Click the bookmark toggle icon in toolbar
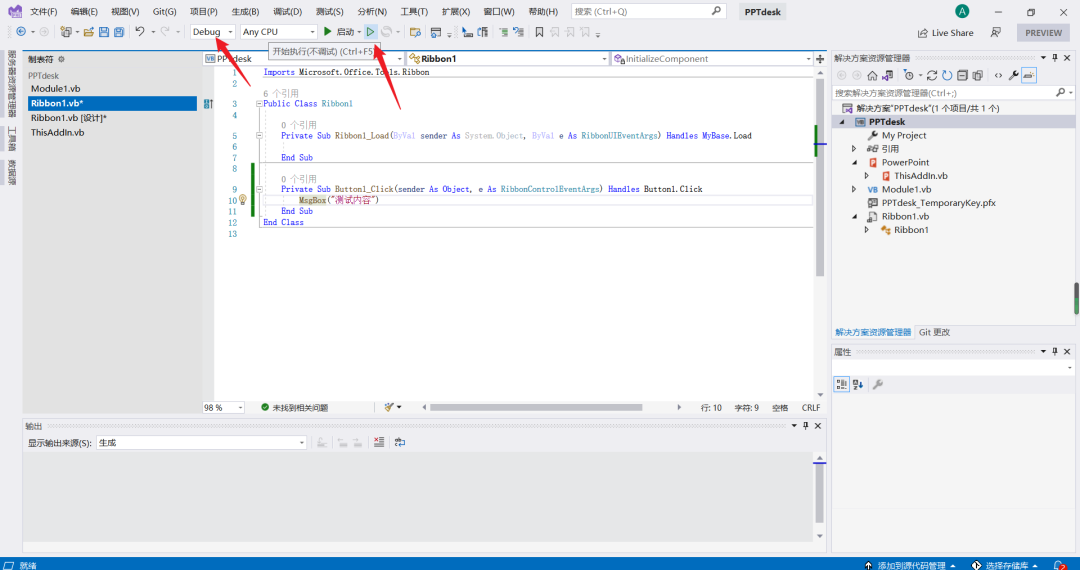The width and height of the screenshot is (1080, 570). point(539,32)
